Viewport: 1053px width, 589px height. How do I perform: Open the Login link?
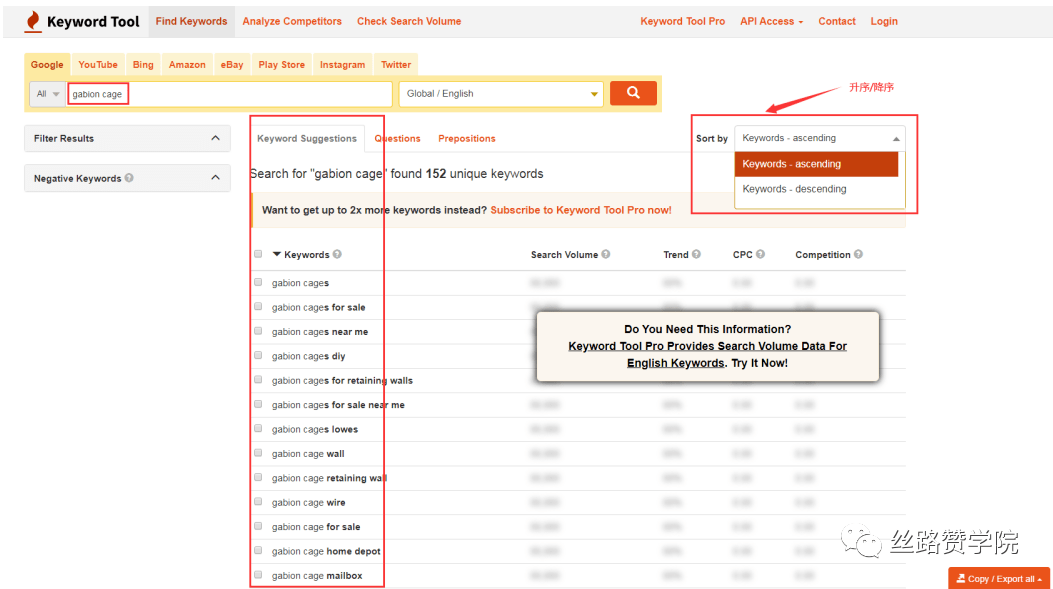884,21
